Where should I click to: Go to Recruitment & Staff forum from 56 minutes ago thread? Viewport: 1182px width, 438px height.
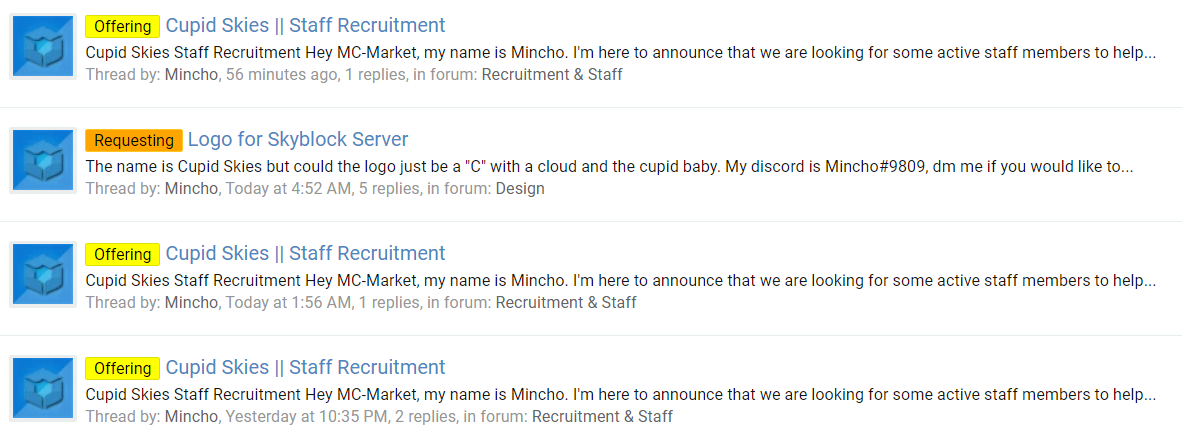[552, 75]
